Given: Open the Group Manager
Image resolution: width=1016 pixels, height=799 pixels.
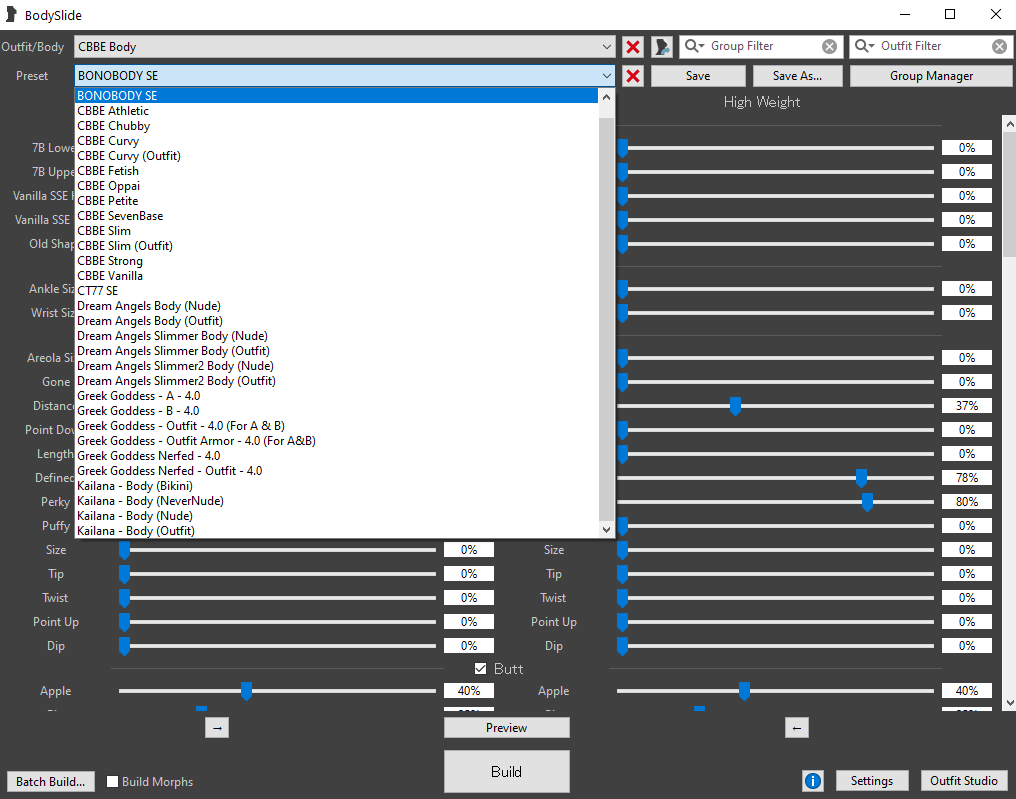Looking at the screenshot, I should coord(931,76).
